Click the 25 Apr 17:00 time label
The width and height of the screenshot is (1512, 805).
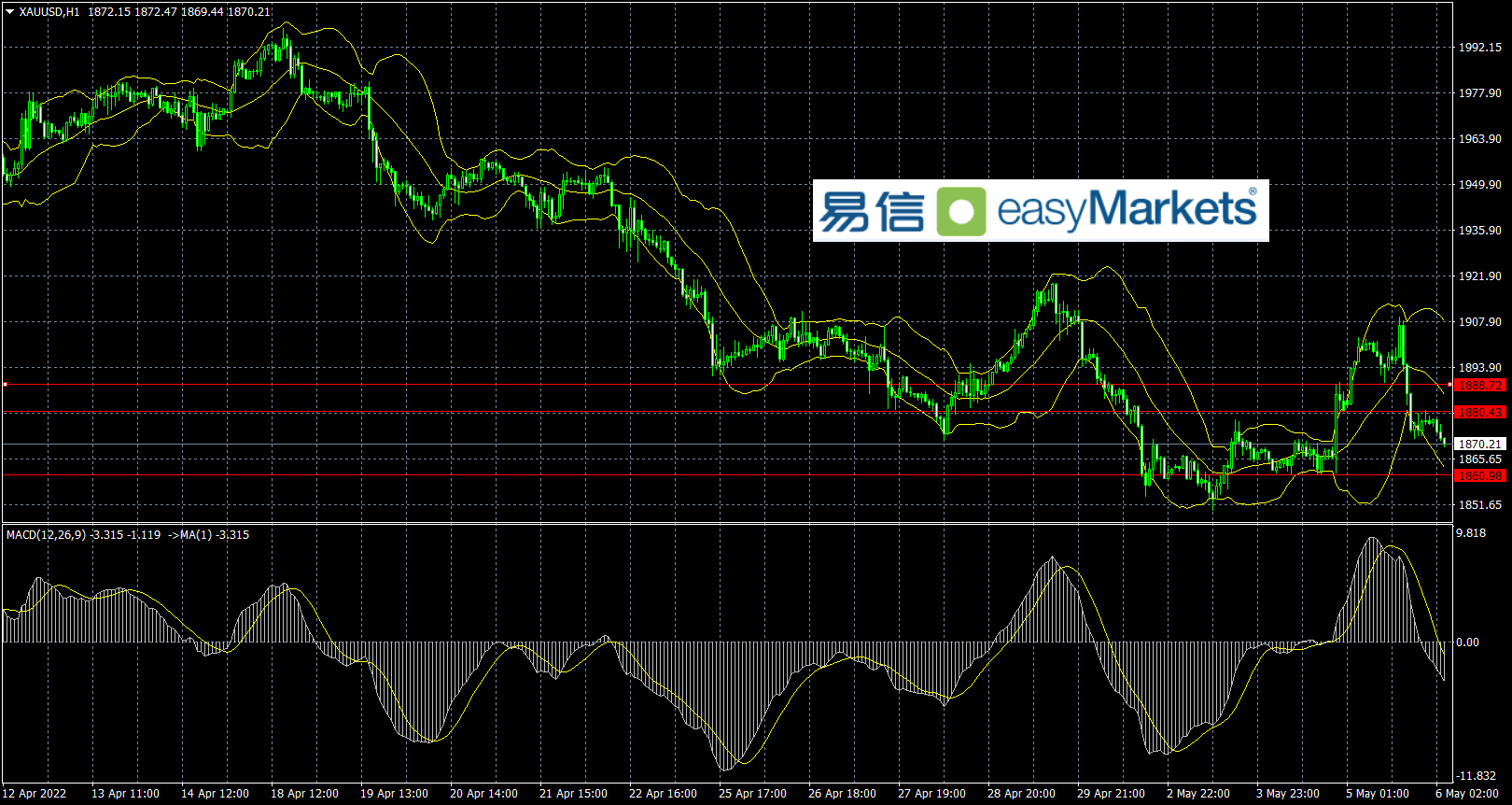pyautogui.click(x=752, y=794)
